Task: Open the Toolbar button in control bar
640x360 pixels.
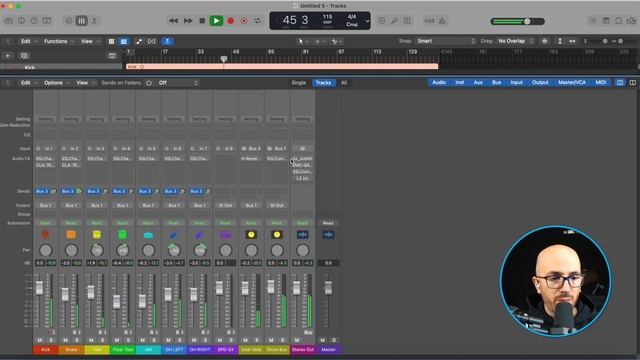Action: (47, 21)
